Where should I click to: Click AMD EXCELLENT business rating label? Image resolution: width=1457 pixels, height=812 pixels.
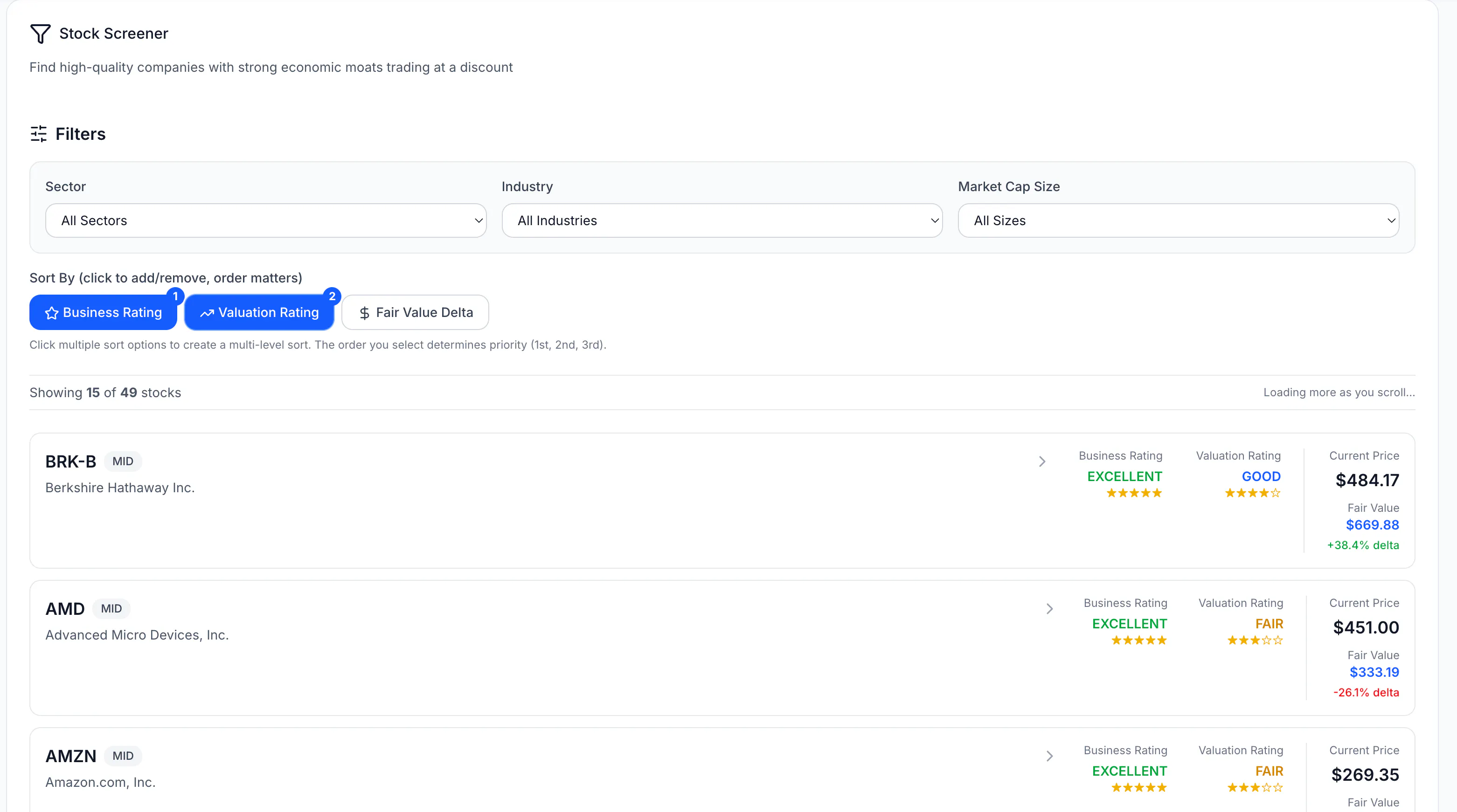(1130, 624)
